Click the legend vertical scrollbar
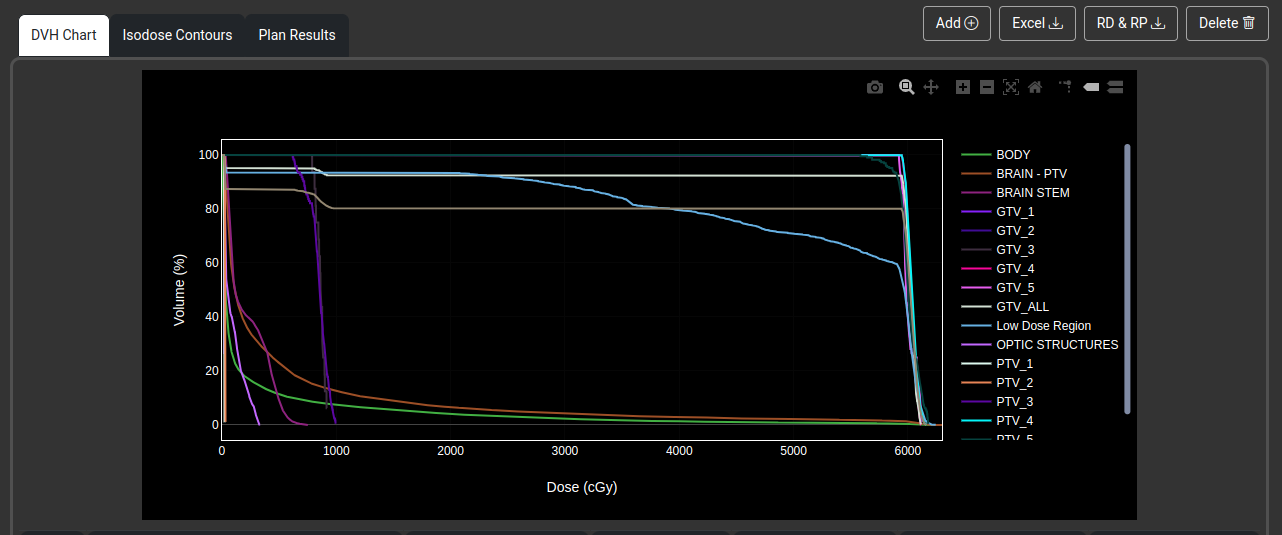 1127,278
